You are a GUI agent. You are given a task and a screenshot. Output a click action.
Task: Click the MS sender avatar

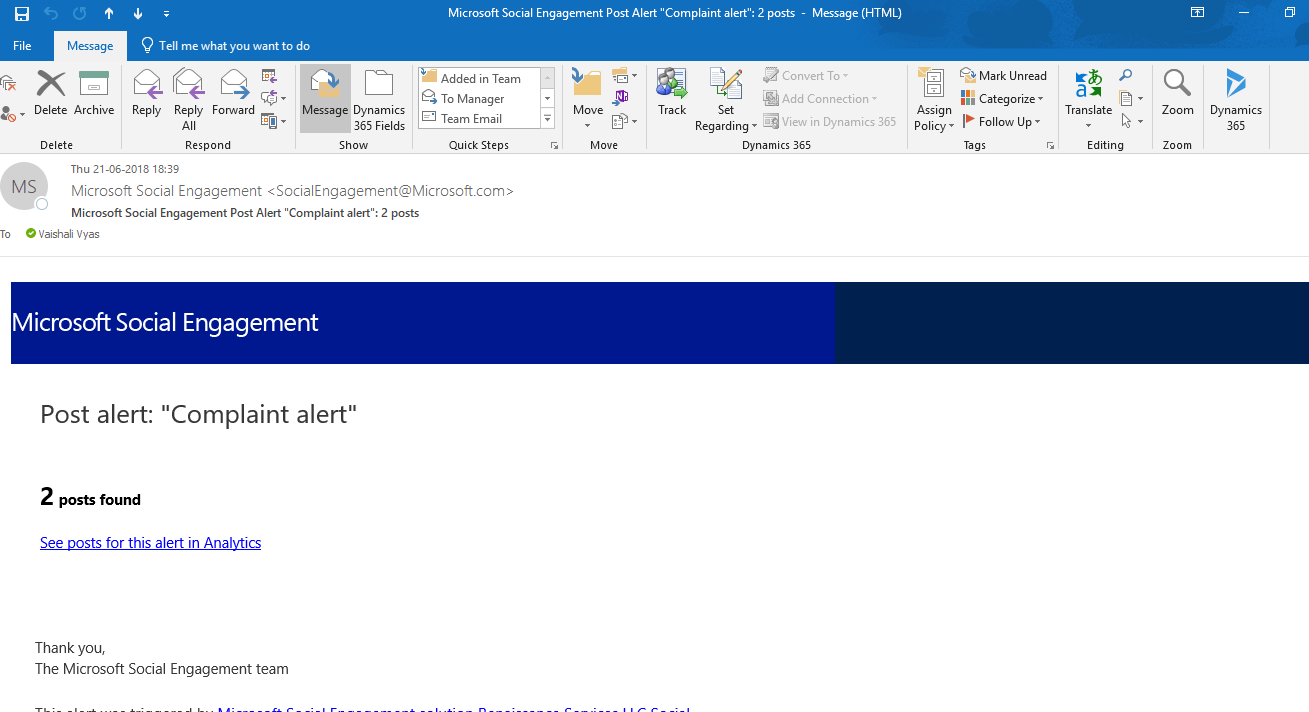click(x=24, y=186)
